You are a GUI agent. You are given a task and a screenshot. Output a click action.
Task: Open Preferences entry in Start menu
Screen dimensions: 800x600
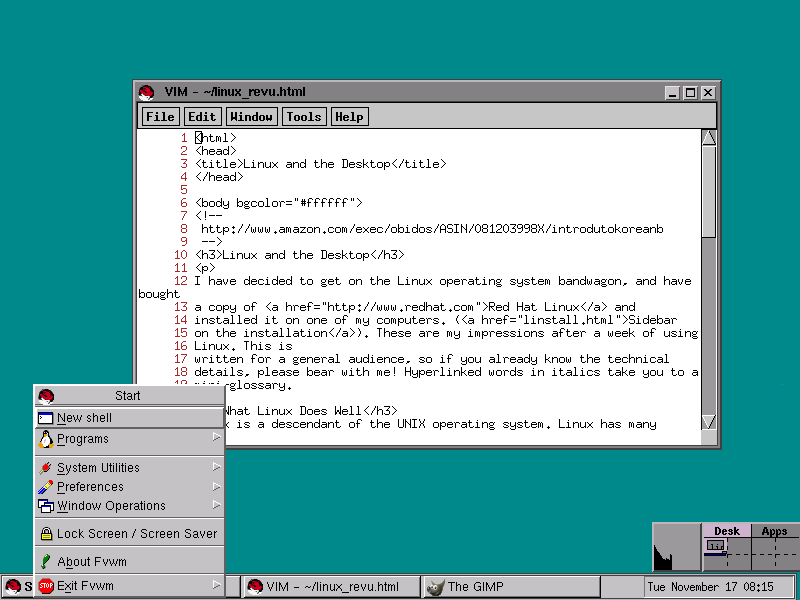click(130, 487)
